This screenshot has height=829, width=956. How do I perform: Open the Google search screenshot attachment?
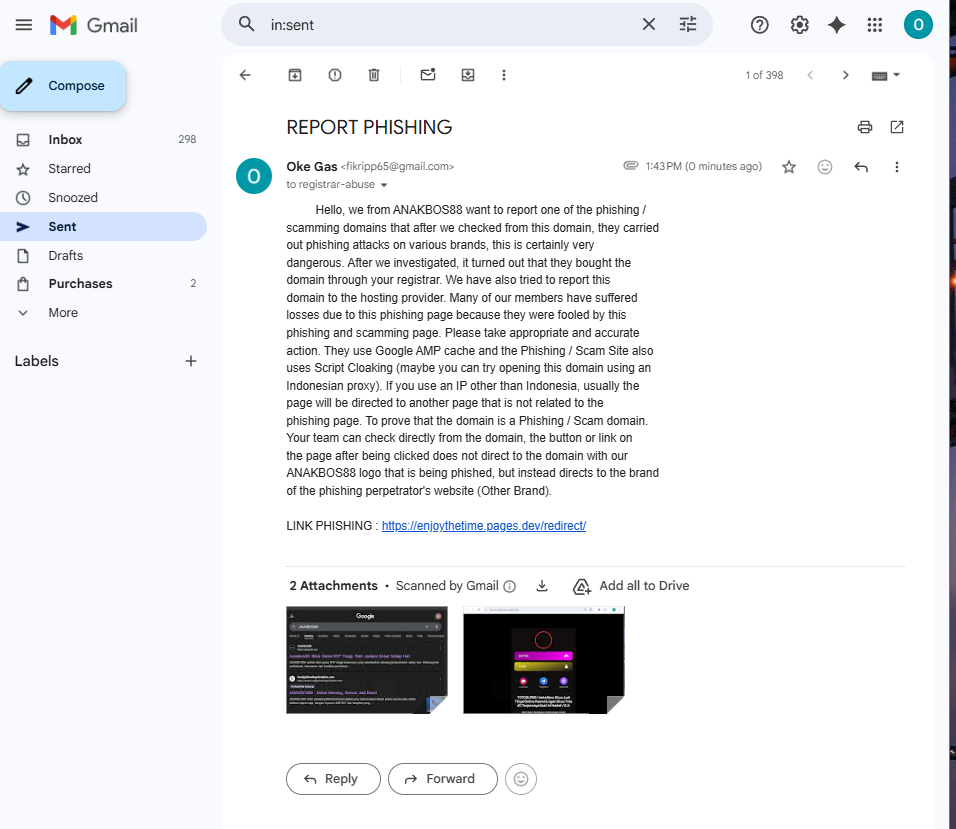point(367,660)
